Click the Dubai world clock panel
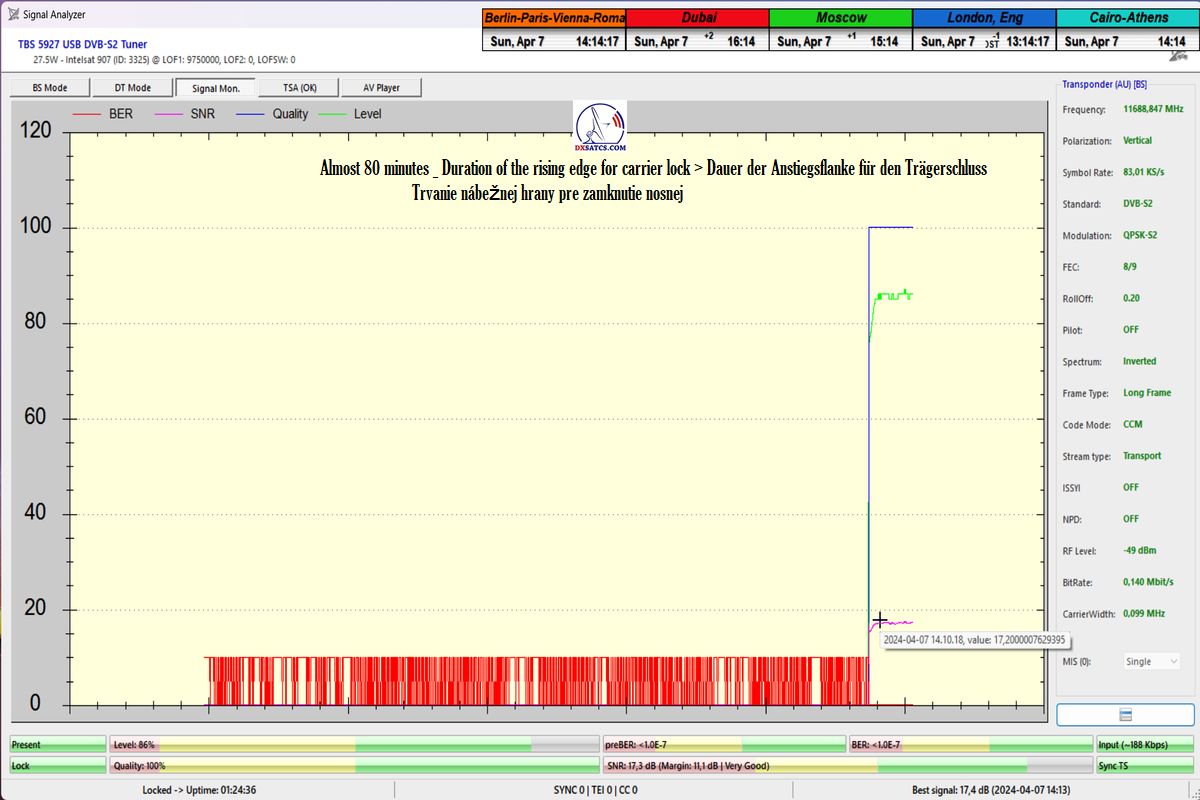1200x800 pixels. (697, 30)
